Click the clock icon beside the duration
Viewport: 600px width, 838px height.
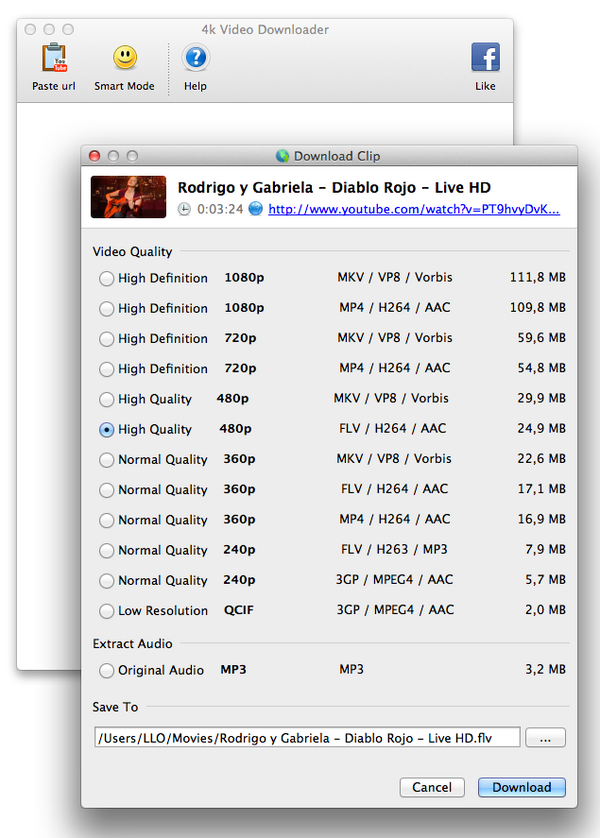184,209
